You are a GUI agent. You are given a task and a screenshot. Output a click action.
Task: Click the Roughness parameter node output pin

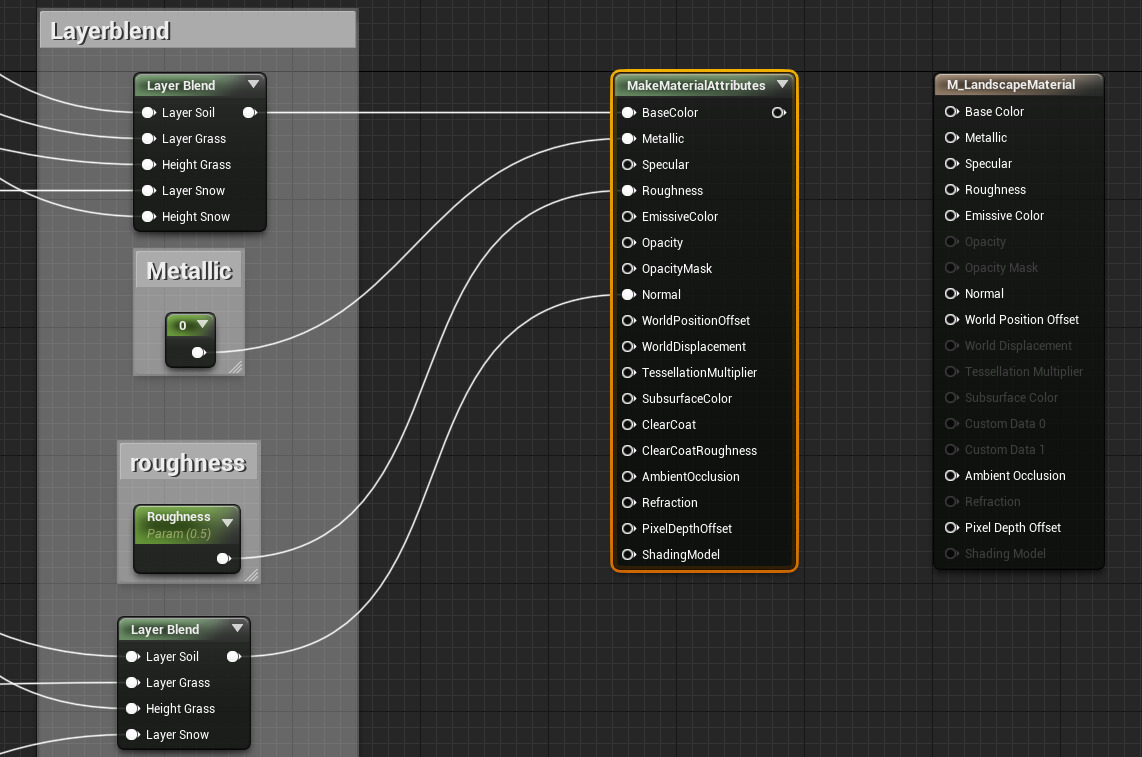[x=224, y=559]
